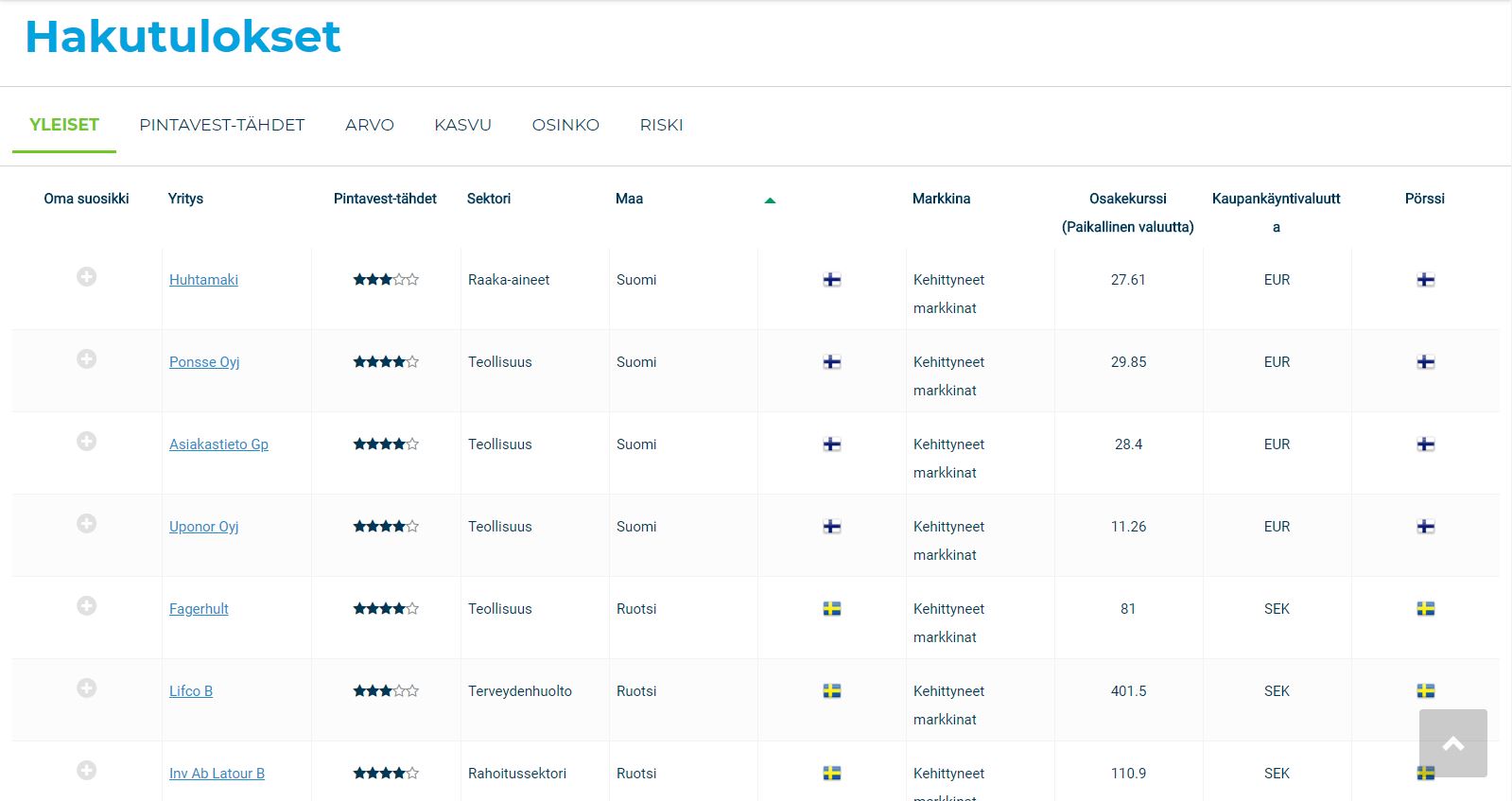Click the Hakutulokset page heading
1512x801 pixels.
[182, 37]
